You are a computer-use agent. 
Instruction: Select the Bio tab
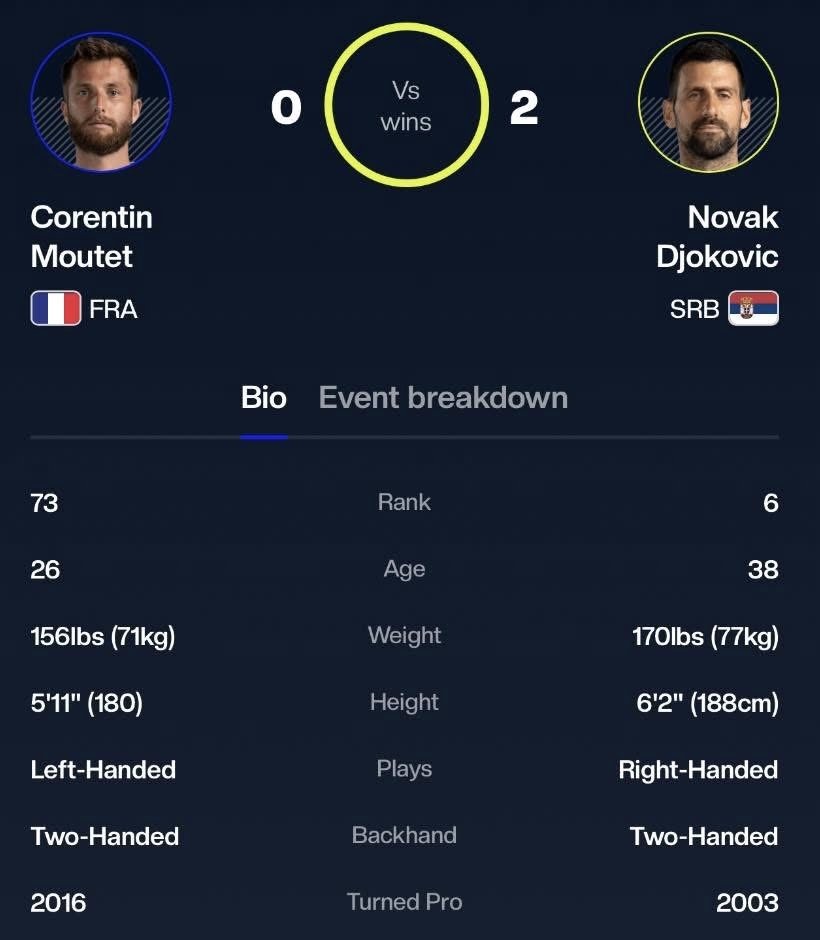tap(264, 397)
